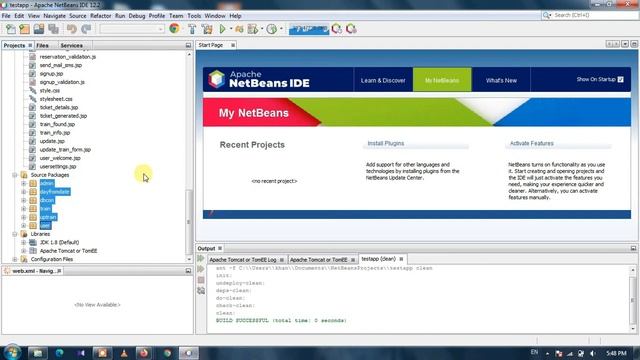
Task: Click the Open Project toolbar icon
Action: [39, 29]
